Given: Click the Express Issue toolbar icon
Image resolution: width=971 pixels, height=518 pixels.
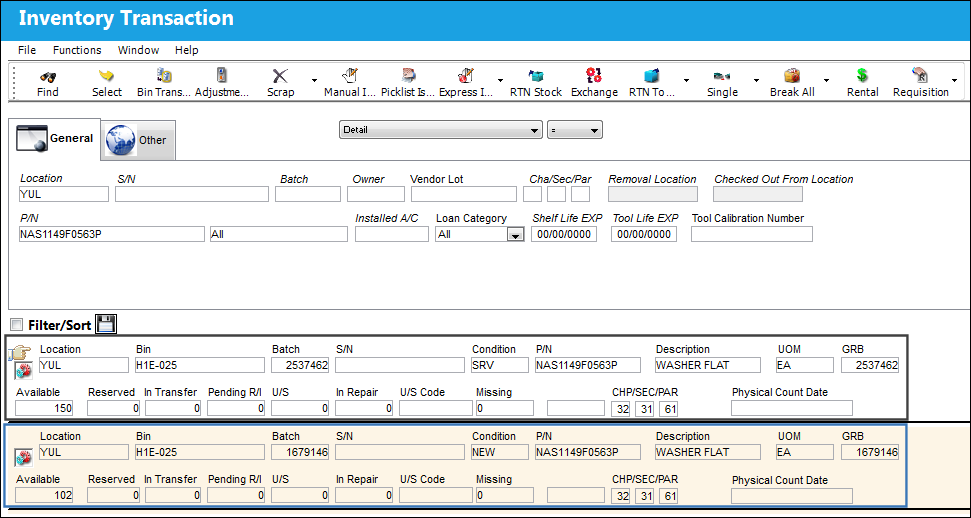Looking at the screenshot, I should coord(466,76).
